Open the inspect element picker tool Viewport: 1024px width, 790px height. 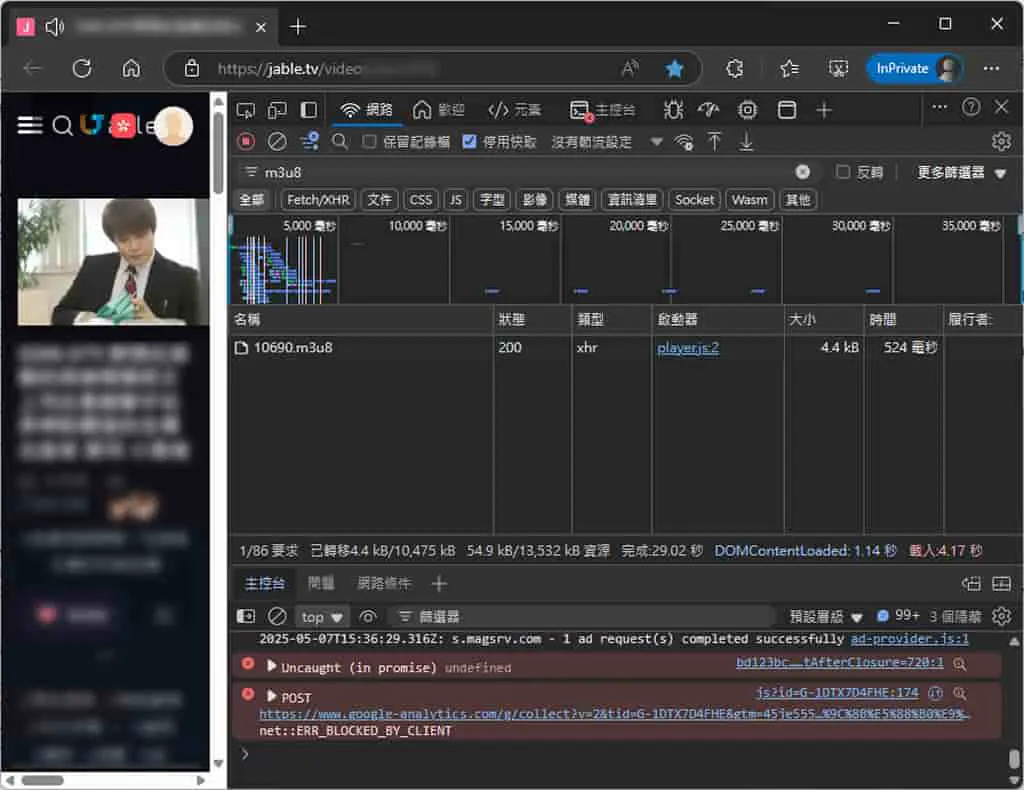tap(246, 110)
